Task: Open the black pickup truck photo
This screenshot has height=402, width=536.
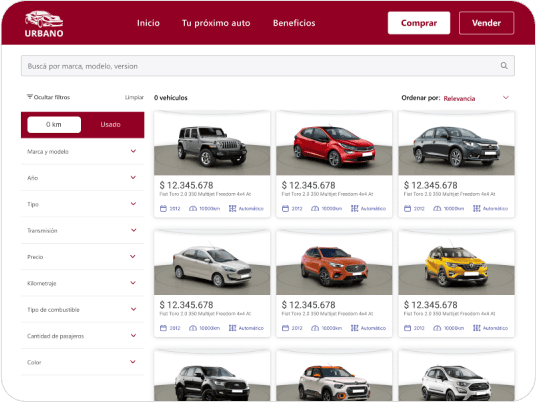Action: point(212,375)
